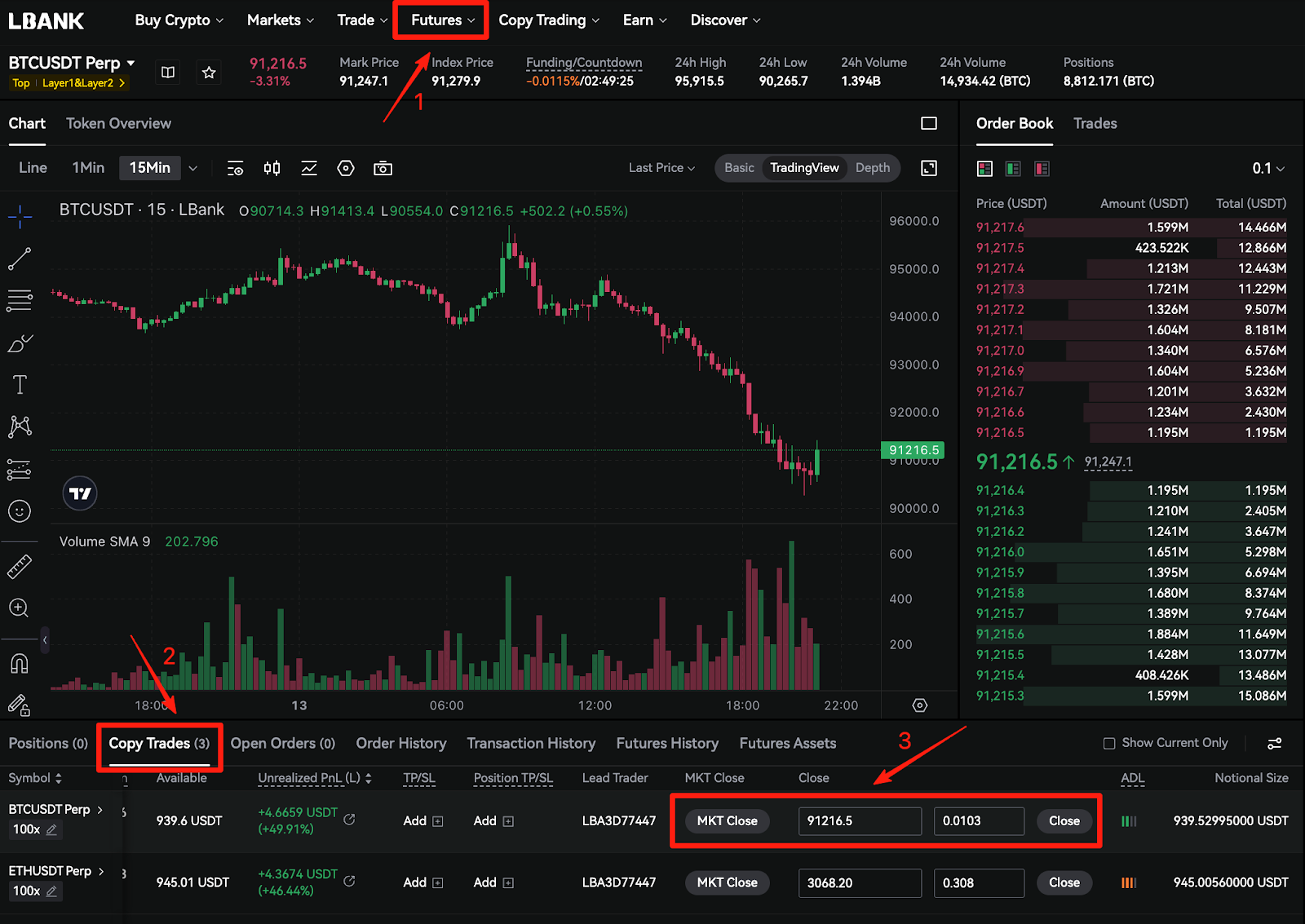Click Close button for ETHUSDT Perp
1305x924 pixels.
pyautogui.click(x=1064, y=882)
